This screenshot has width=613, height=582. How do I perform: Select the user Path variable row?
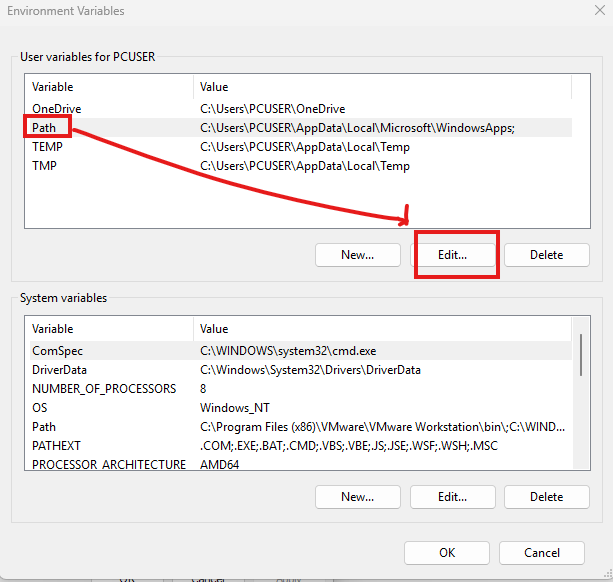(45, 127)
